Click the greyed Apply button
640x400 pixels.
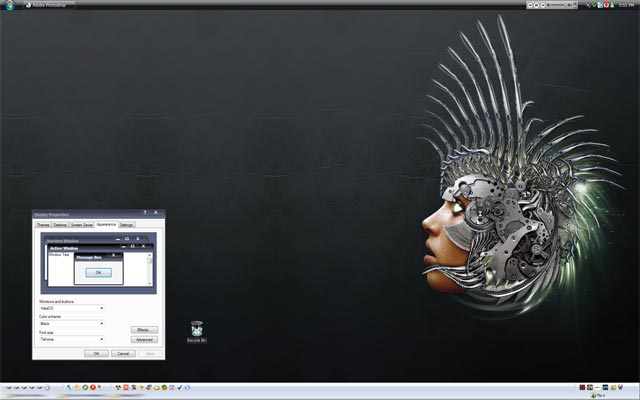click(150, 353)
